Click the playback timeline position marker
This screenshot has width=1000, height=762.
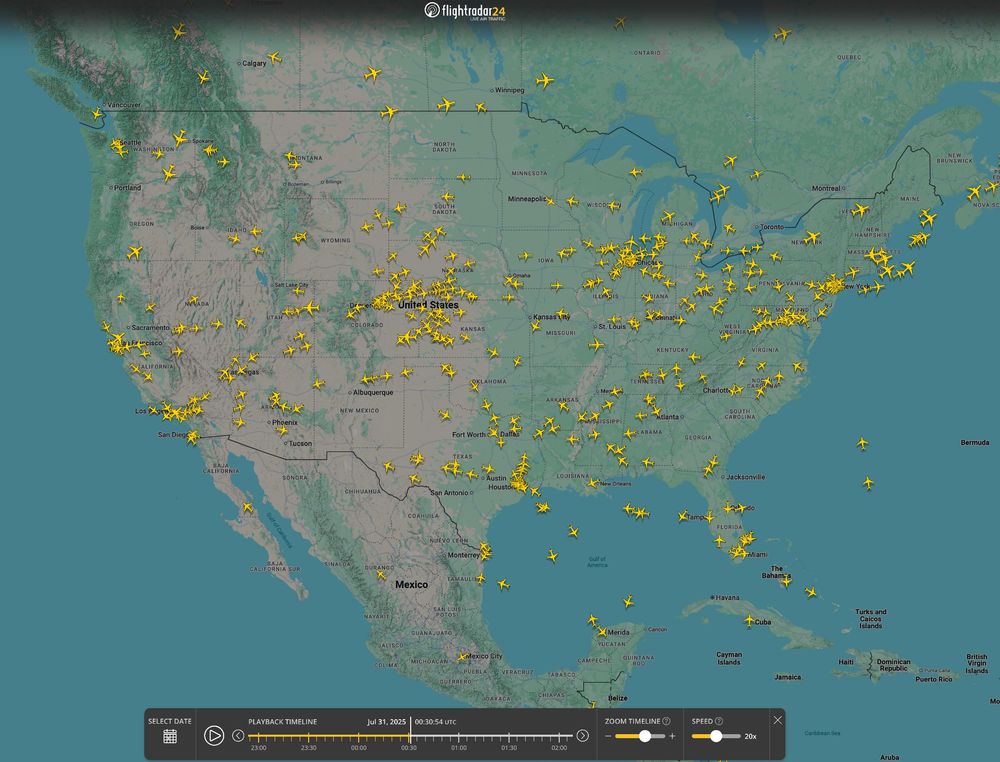click(x=410, y=729)
